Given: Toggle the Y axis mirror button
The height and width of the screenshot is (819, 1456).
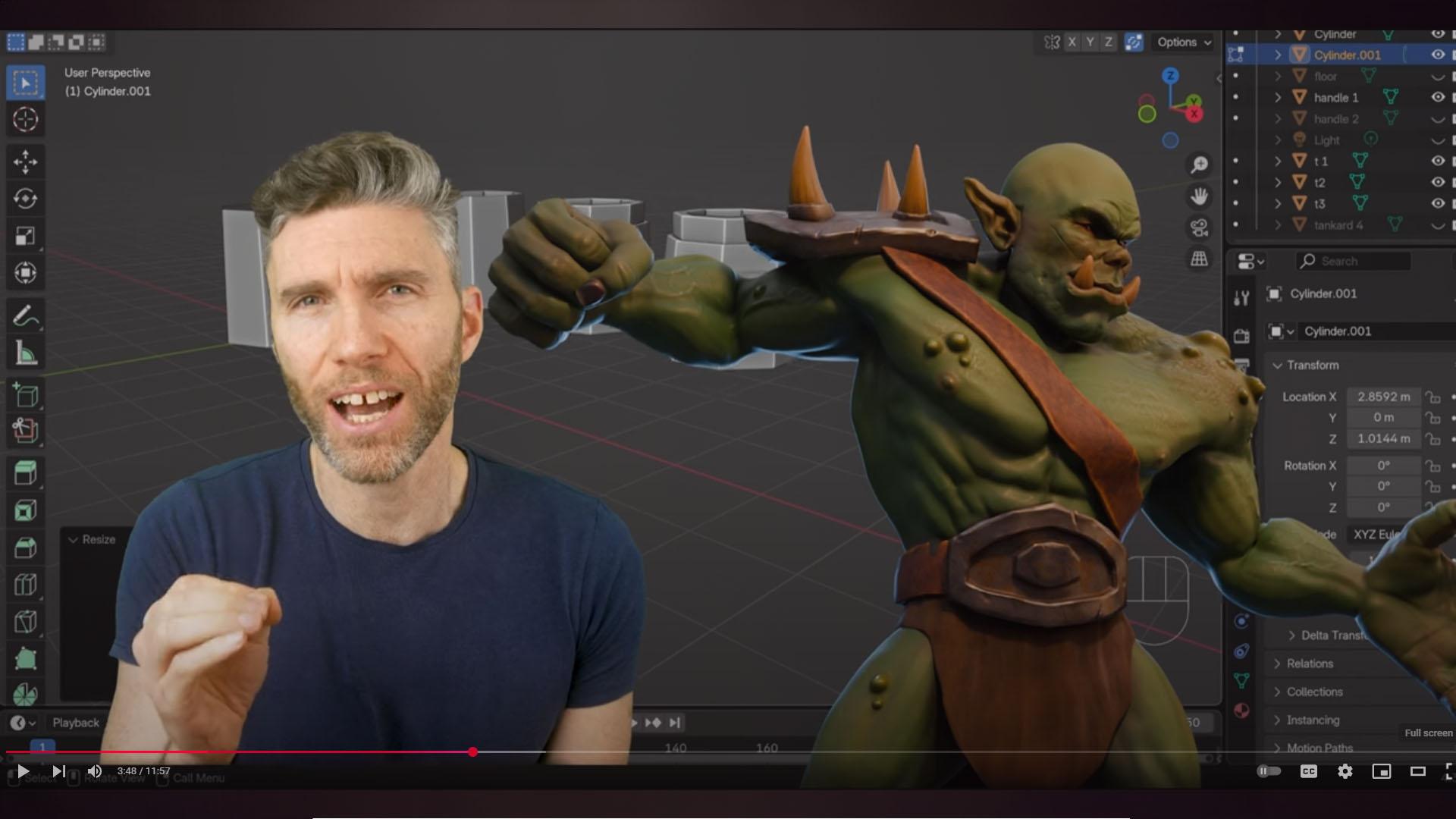Looking at the screenshot, I should pos(1090,42).
